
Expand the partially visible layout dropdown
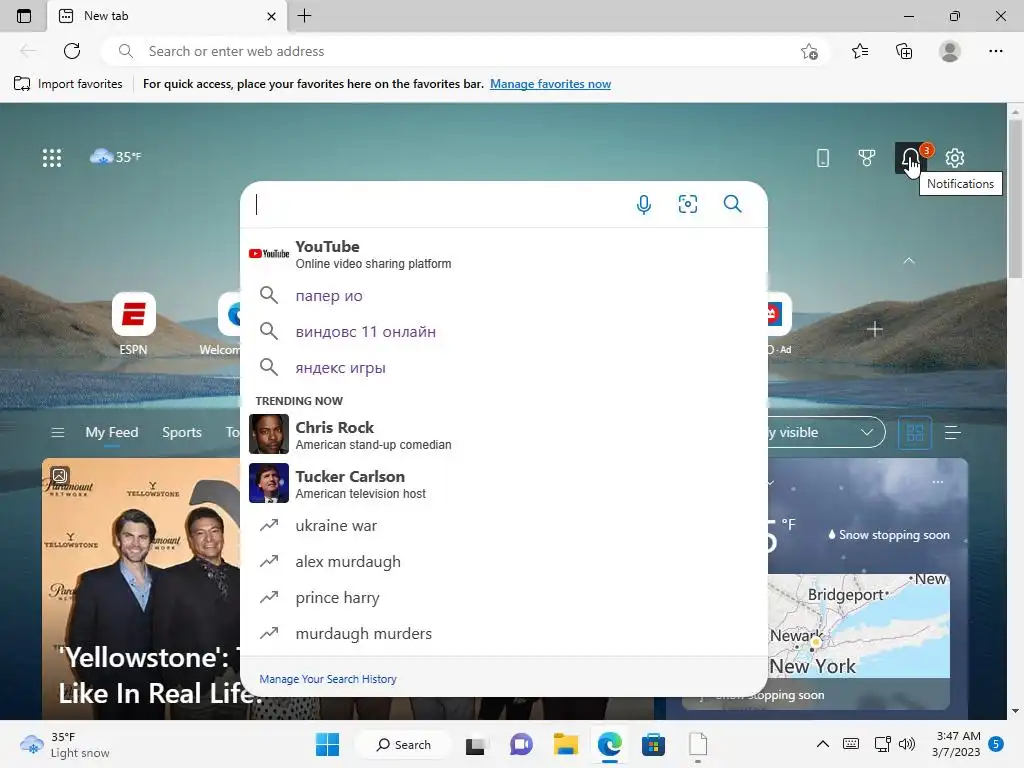tap(827, 432)
